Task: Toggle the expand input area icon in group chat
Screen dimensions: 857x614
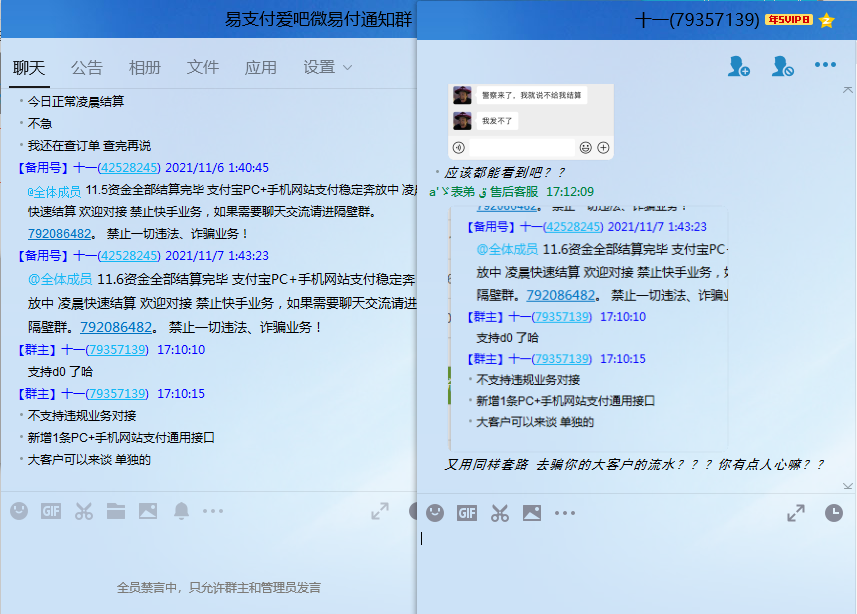Action: pos(380,511)
